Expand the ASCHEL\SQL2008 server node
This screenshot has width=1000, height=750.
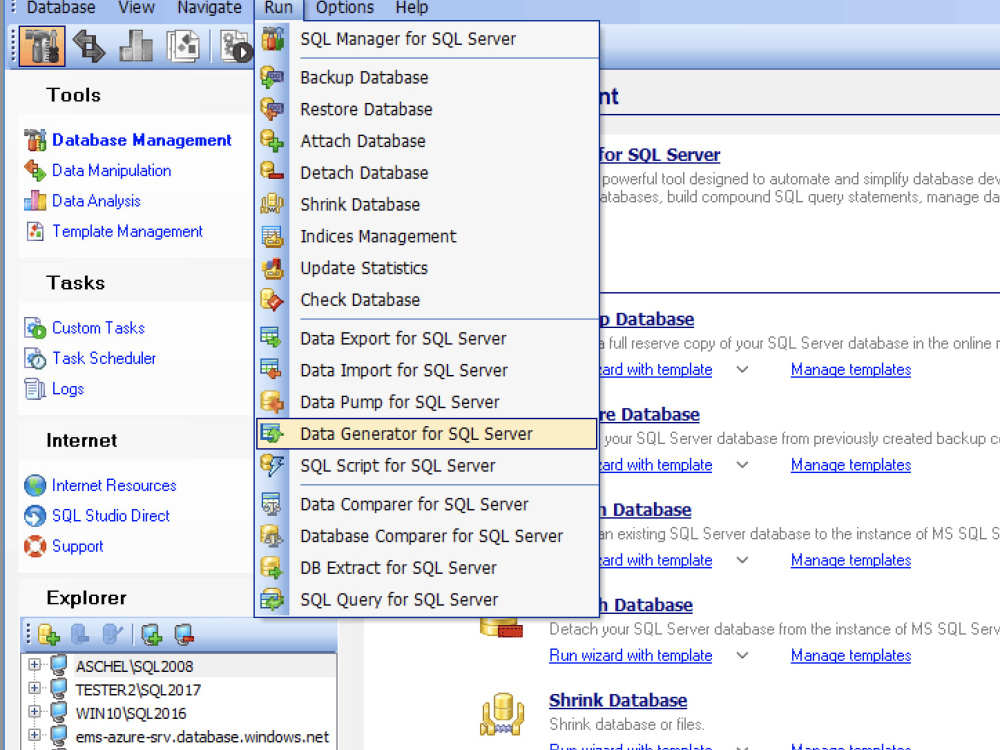(x=34, y=665)
